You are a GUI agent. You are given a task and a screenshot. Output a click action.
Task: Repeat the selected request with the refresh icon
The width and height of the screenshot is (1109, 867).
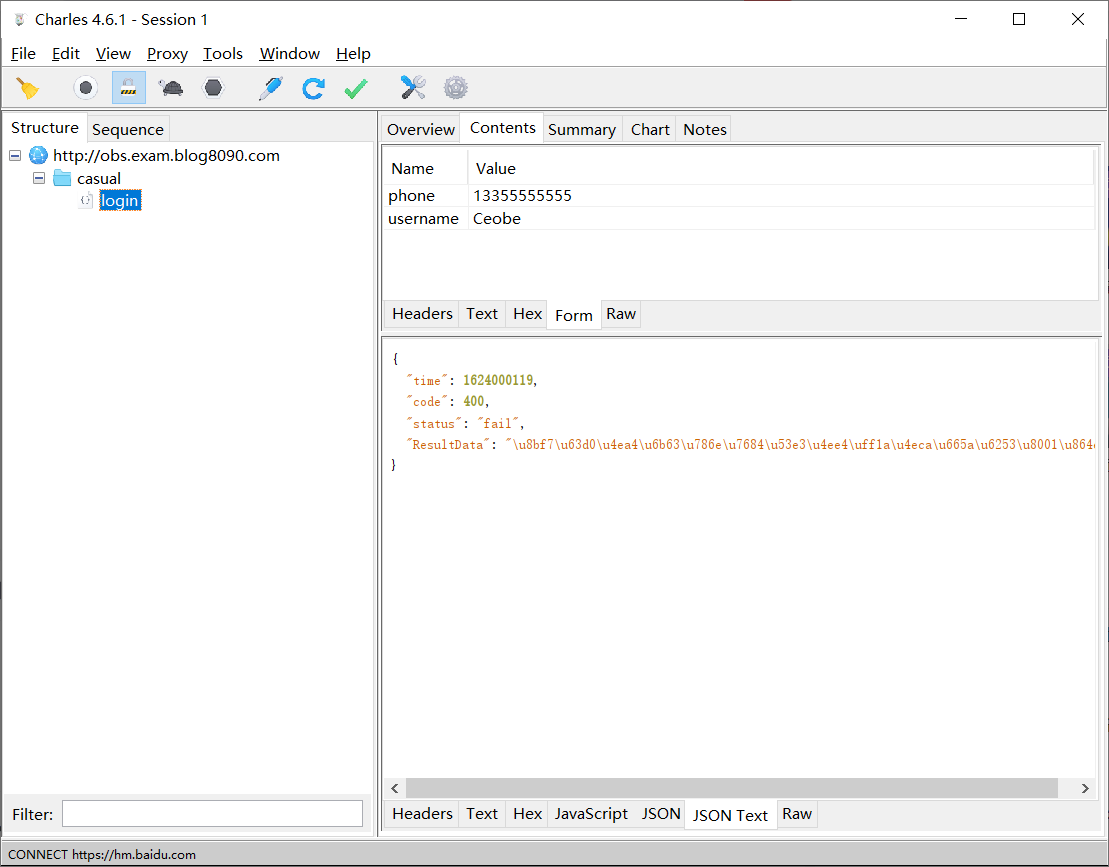(313, 88)
